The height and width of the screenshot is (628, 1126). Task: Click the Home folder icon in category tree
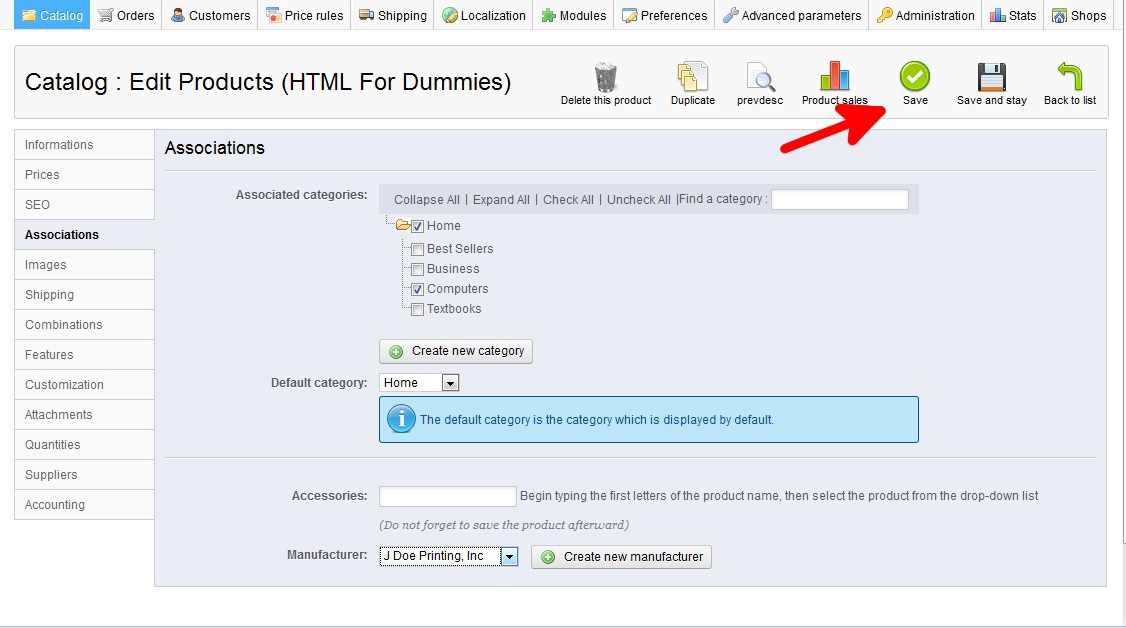pos(403,225)
